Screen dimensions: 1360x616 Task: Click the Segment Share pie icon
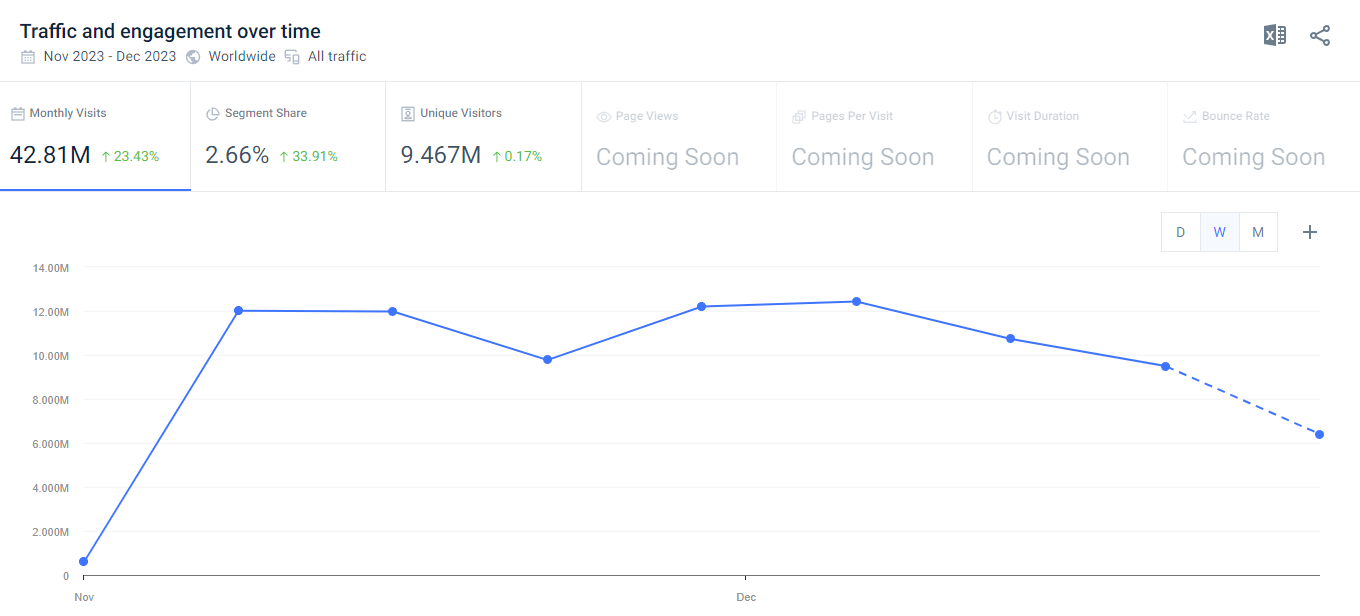tap(212, 114)
